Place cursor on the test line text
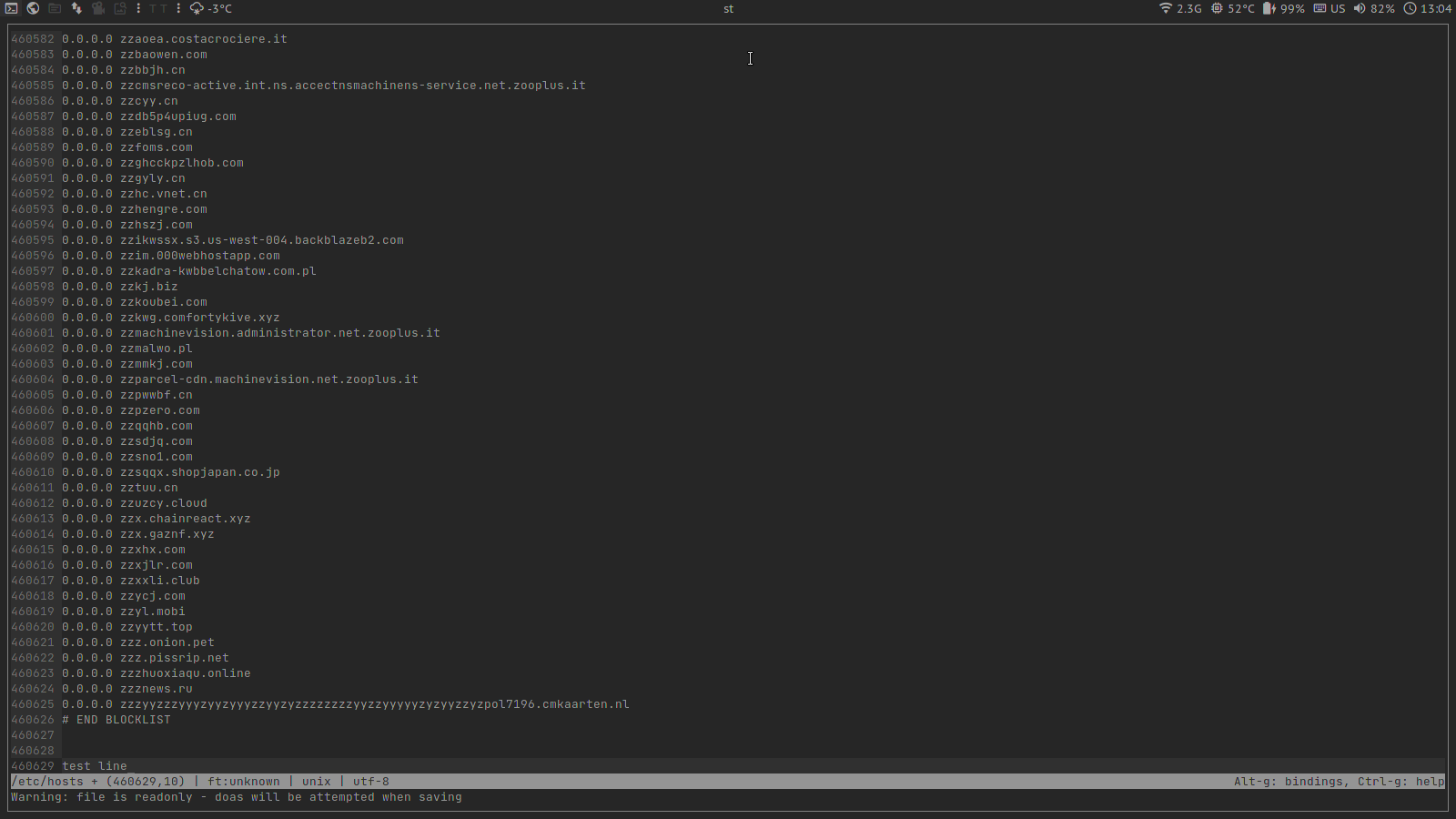This screenshot has height=819, width=1456. [94, 765]
